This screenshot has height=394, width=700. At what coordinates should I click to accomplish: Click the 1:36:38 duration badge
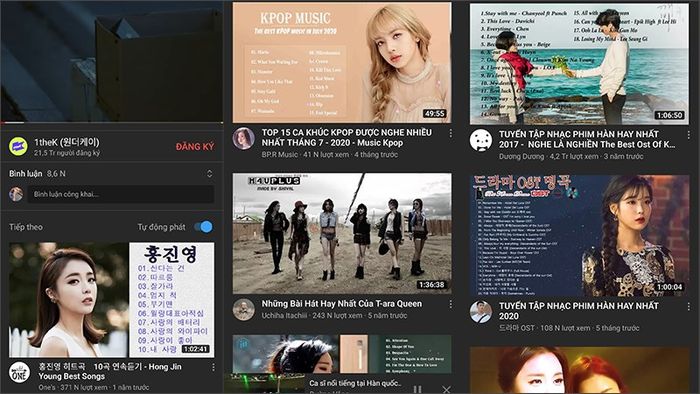pos(431,285)
